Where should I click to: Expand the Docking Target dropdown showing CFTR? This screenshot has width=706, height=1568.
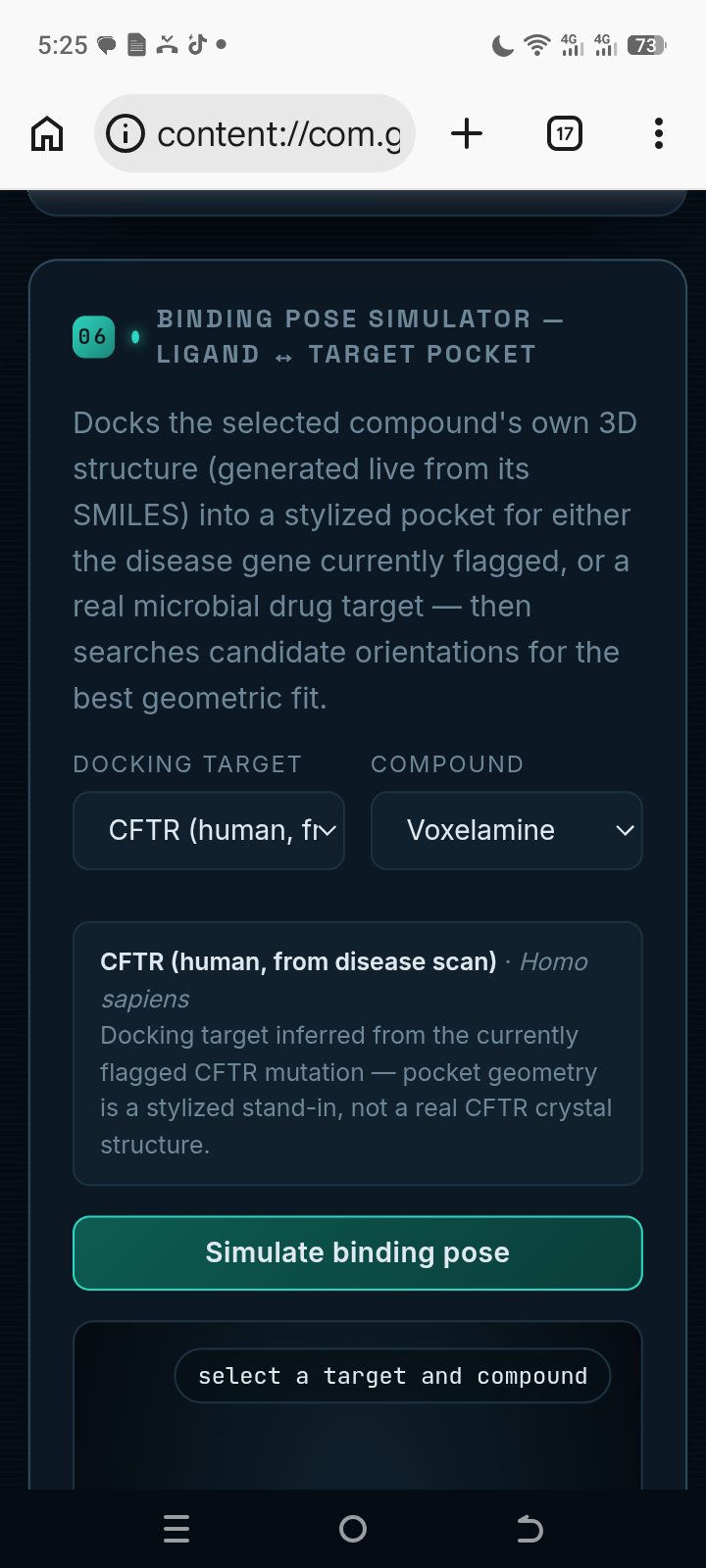(x=209, y=830)
